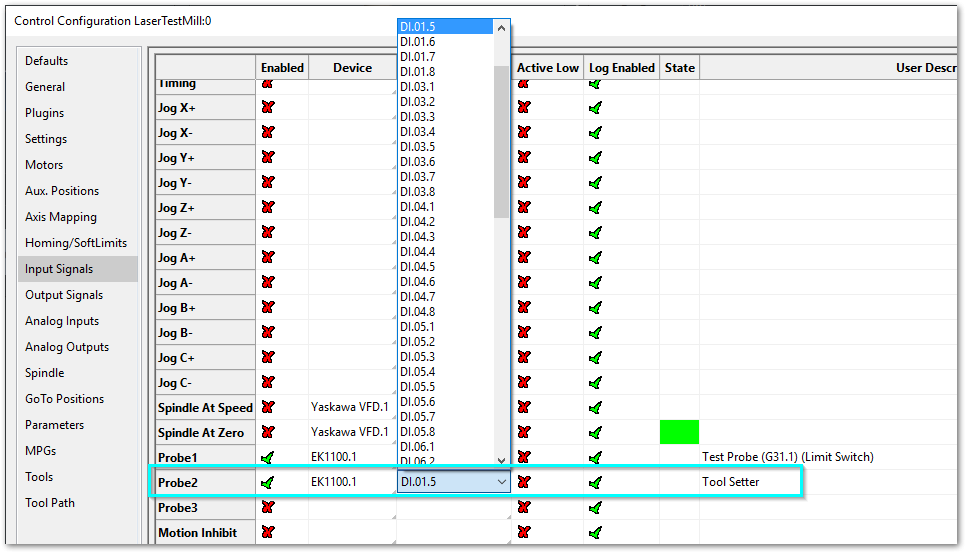Enable the Probe3 signal

tap(267, 507)
